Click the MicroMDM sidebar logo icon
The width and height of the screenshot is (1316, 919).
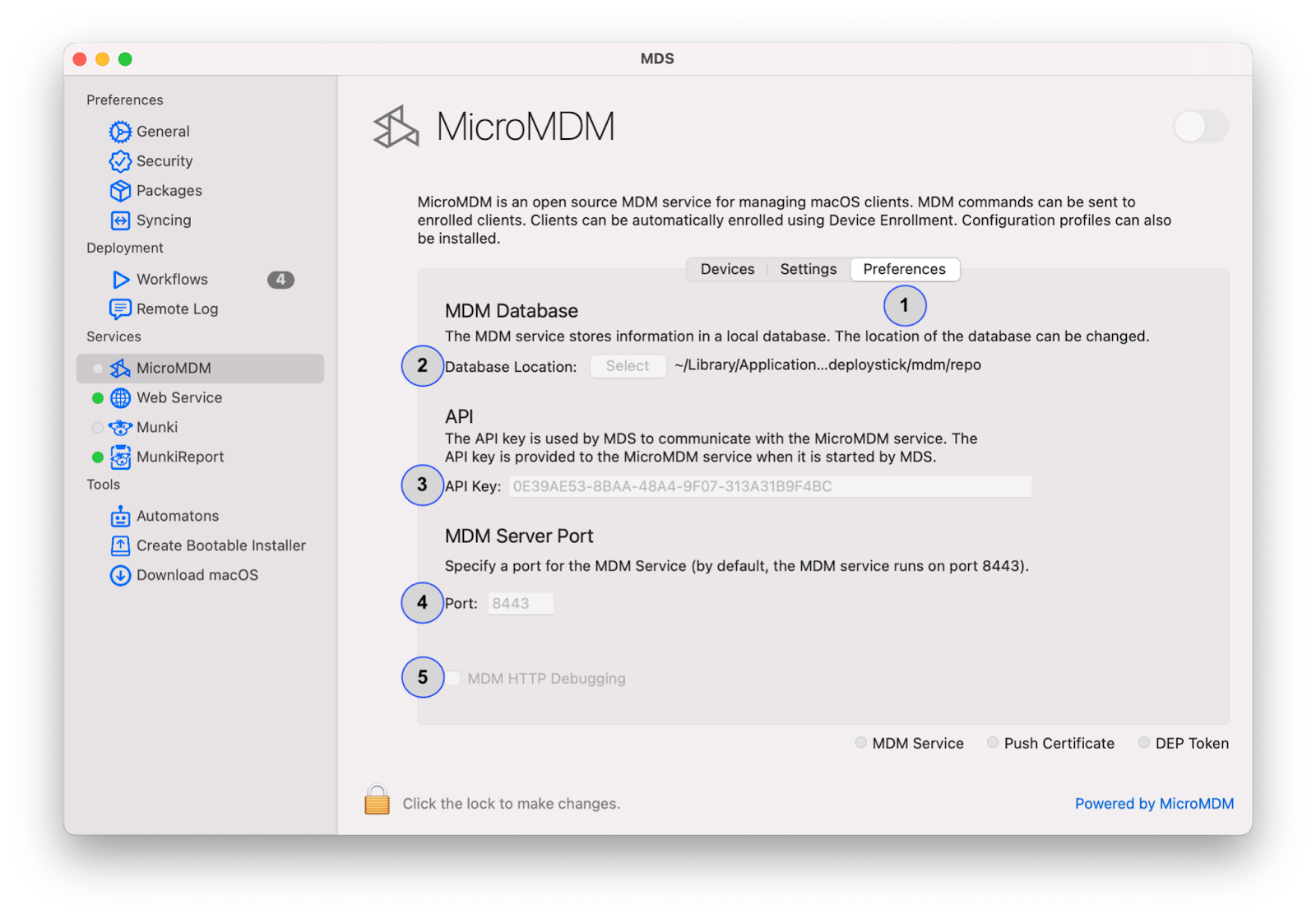(120, 369)
